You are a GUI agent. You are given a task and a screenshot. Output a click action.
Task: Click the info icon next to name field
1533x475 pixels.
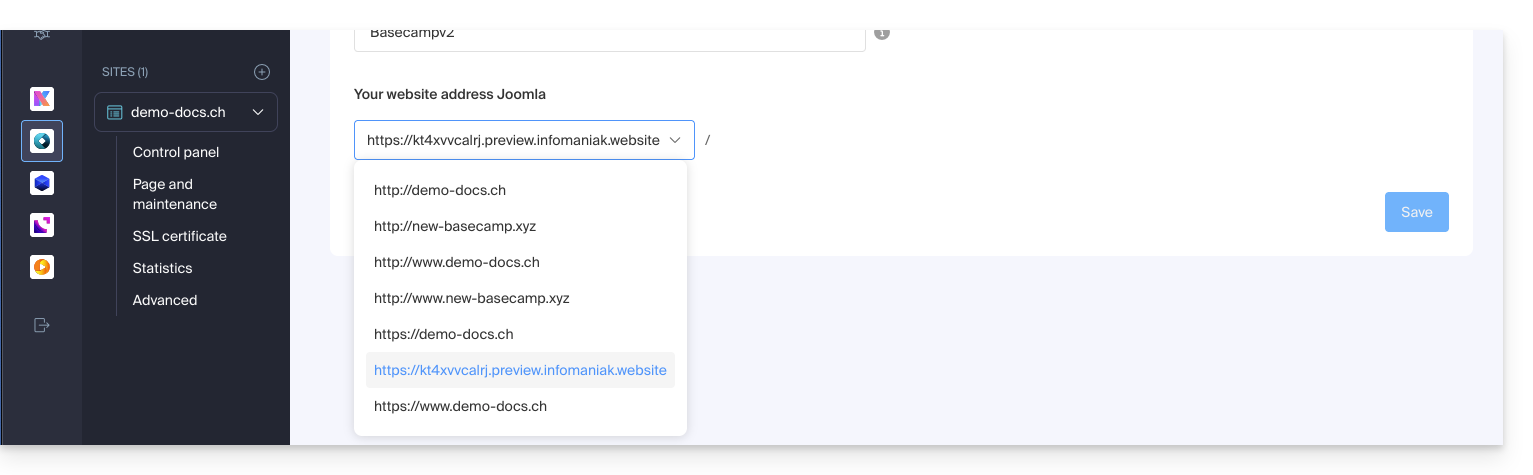click(x=882, y=33)
